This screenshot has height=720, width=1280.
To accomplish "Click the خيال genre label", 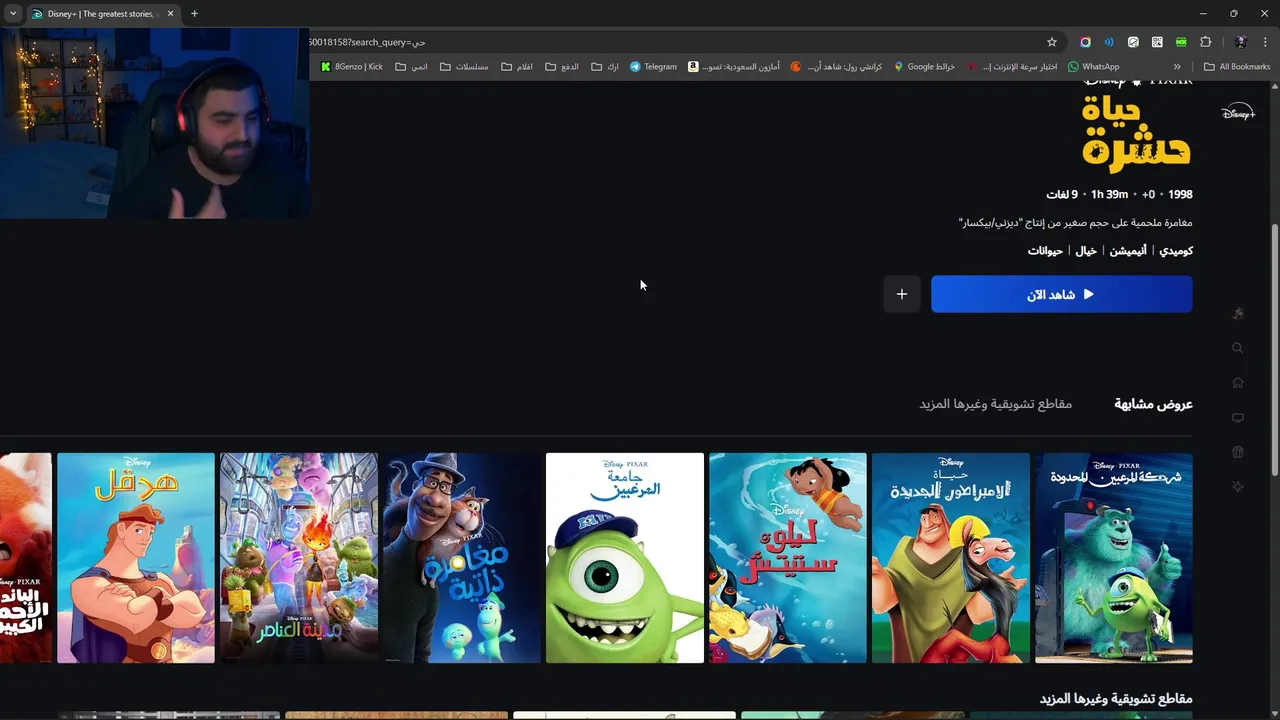I will coord(1086,251).
